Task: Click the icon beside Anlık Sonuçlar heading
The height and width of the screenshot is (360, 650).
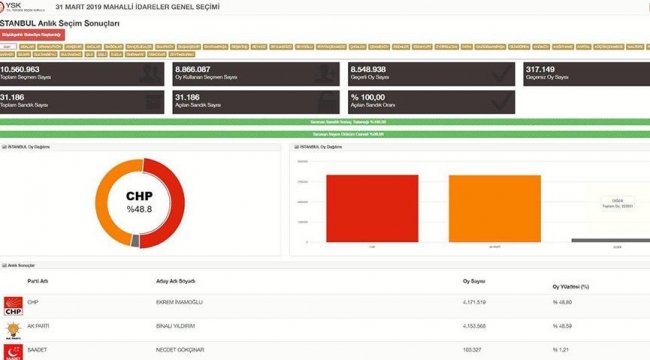Action: [x=5, y=265]
